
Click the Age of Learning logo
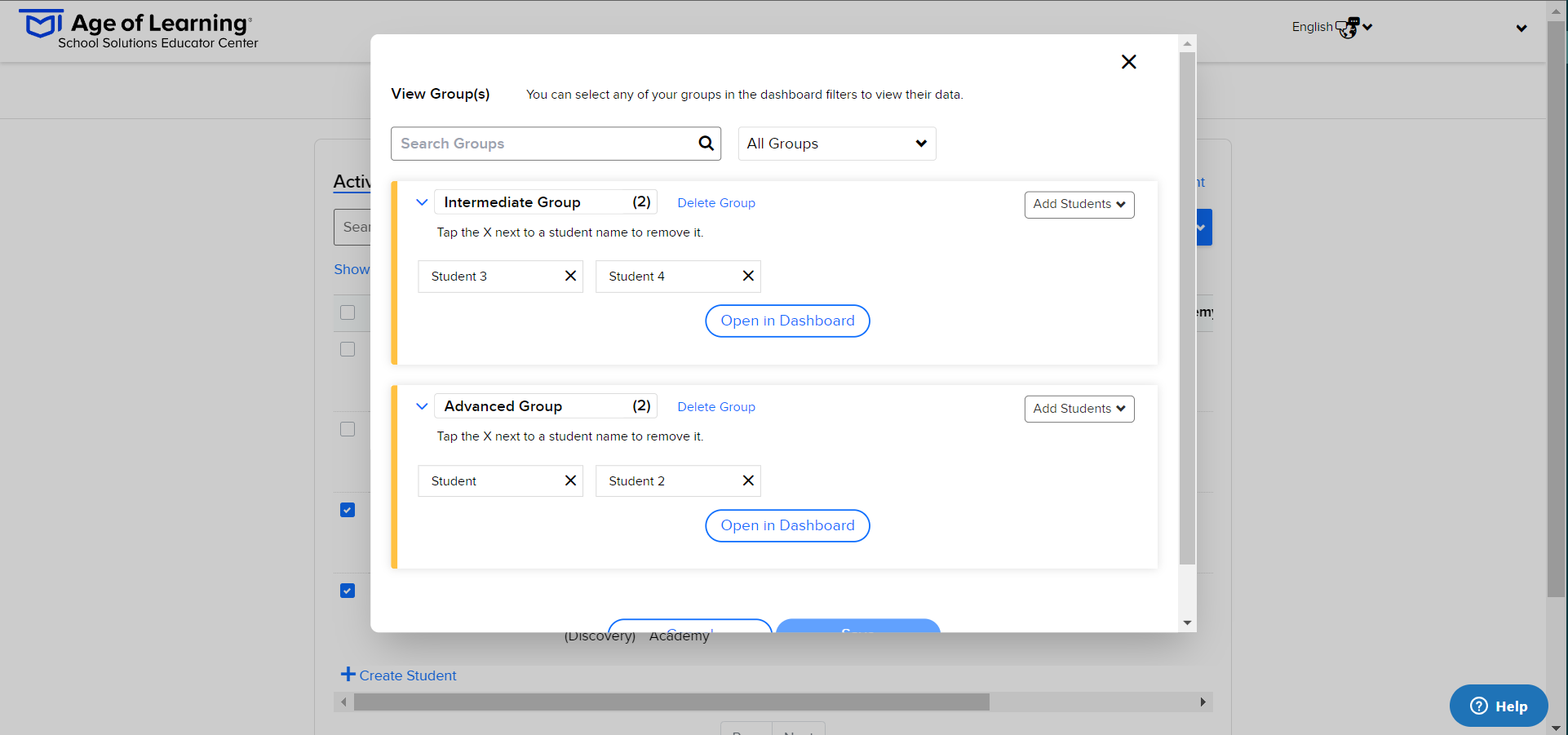pyautogui.click(x=138, y=30)
